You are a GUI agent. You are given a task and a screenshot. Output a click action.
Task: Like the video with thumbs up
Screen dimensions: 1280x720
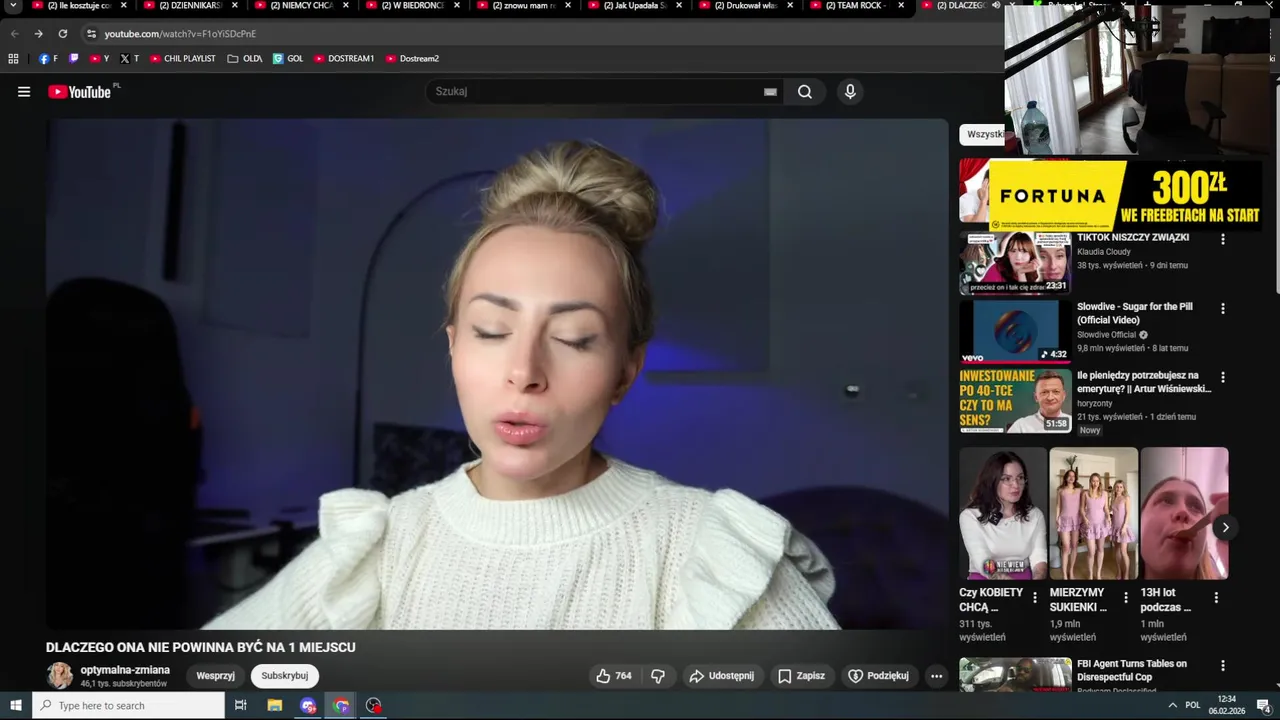614,676
